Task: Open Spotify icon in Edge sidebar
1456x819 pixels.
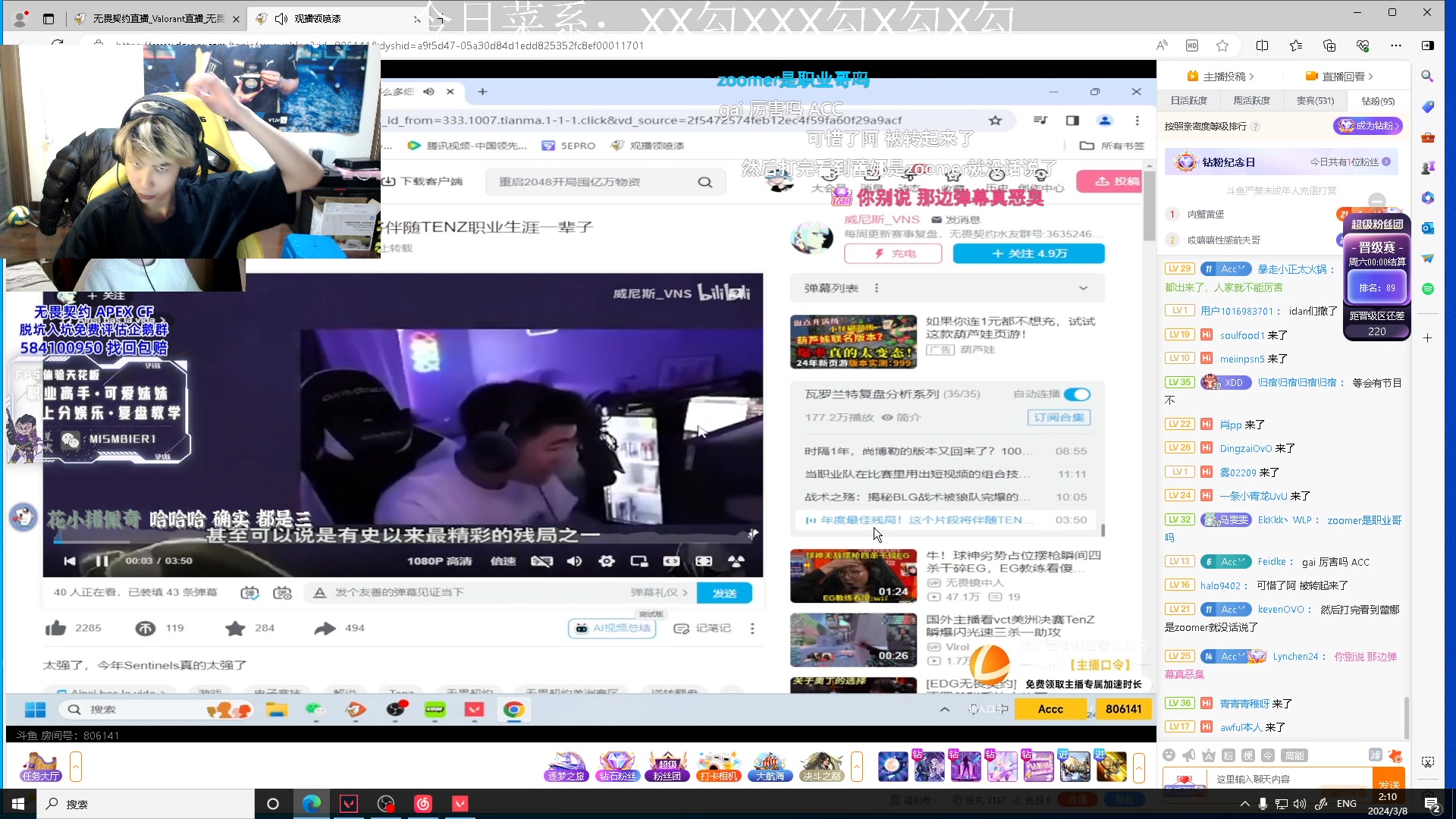Action: [1427, 289]
